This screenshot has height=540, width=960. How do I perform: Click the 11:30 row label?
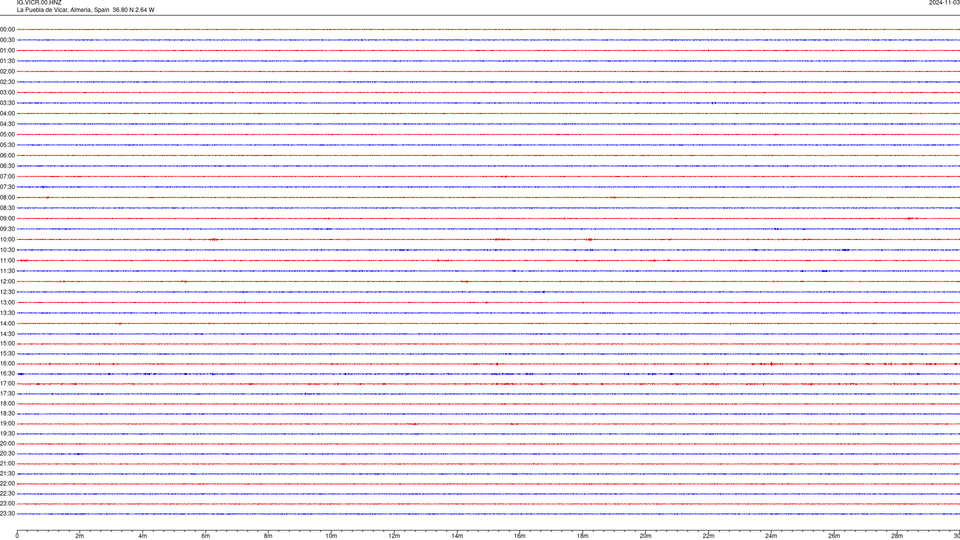(7, 271)
